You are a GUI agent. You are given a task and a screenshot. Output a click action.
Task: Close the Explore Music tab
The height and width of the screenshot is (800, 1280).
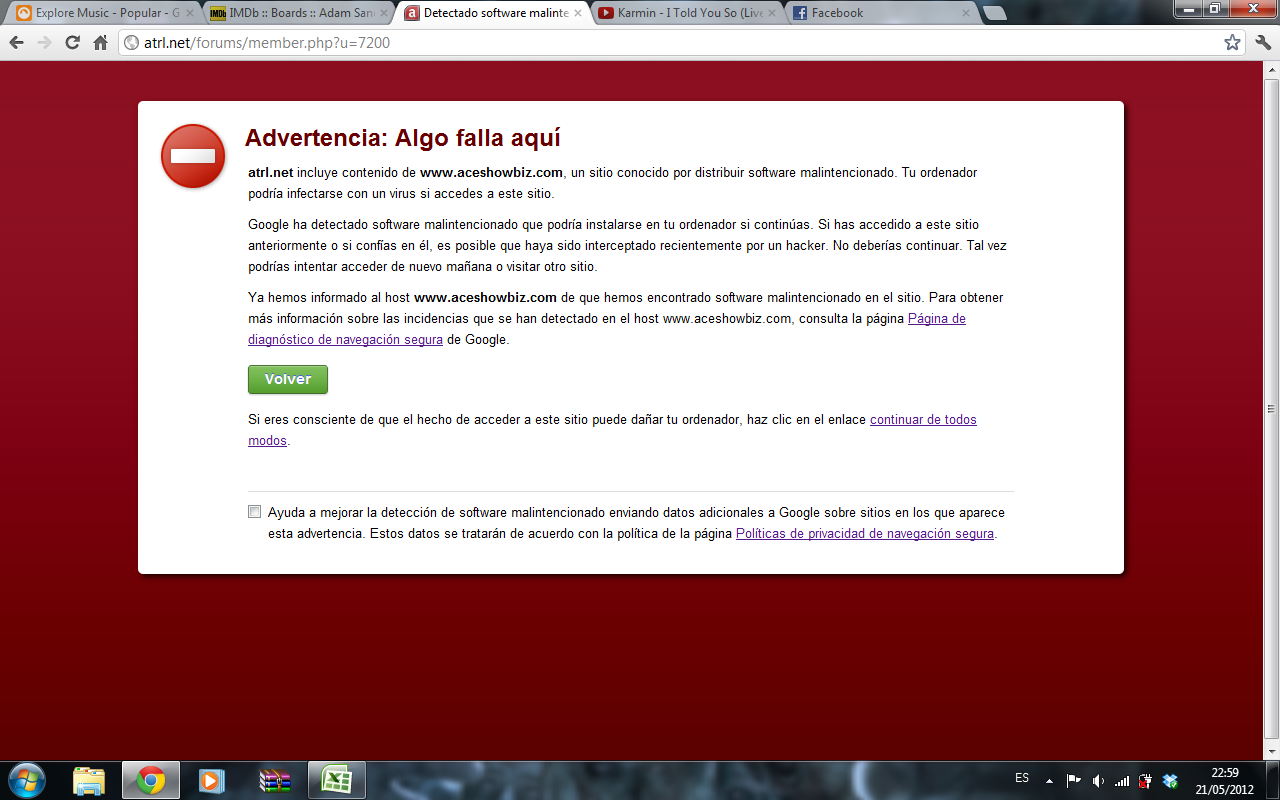tap(189, 13)
